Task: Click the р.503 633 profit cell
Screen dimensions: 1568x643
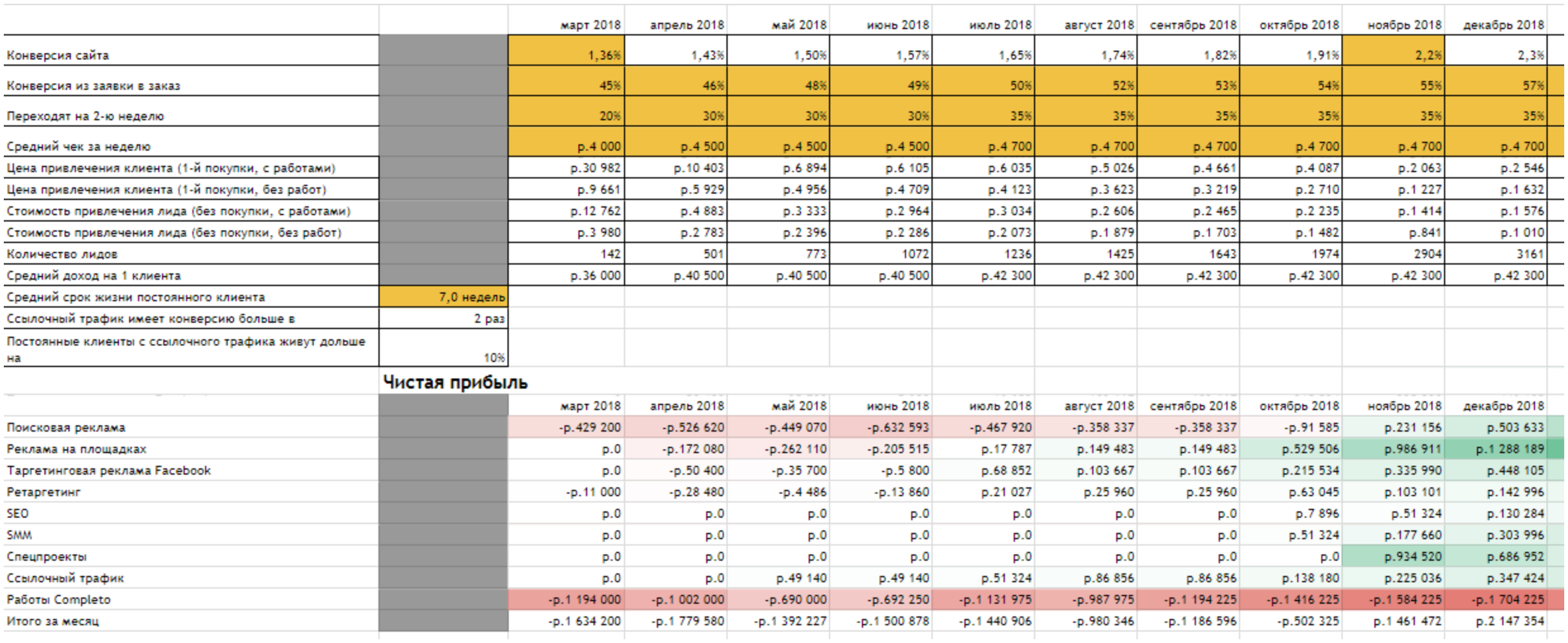Action: [1495, 427]
